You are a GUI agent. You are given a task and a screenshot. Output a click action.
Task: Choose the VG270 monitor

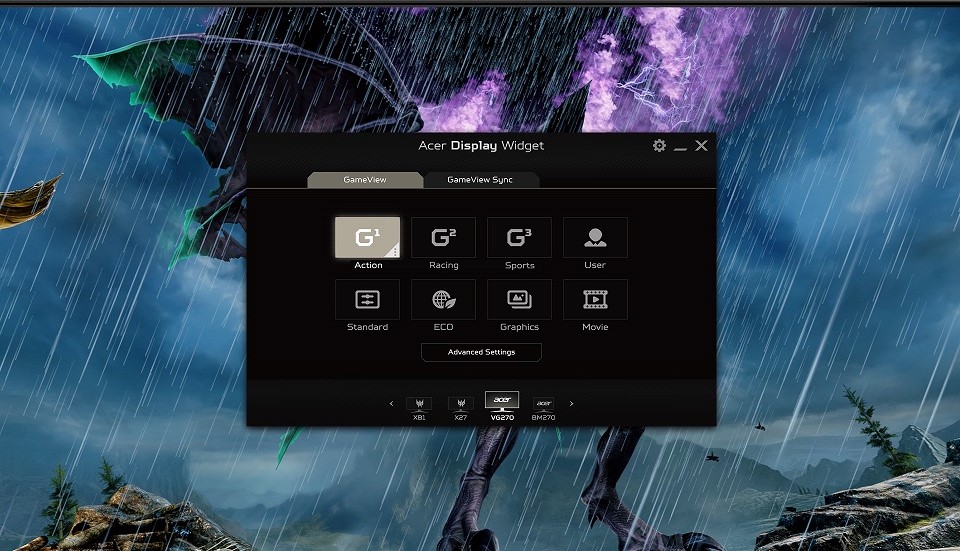[x=502, y=401]
